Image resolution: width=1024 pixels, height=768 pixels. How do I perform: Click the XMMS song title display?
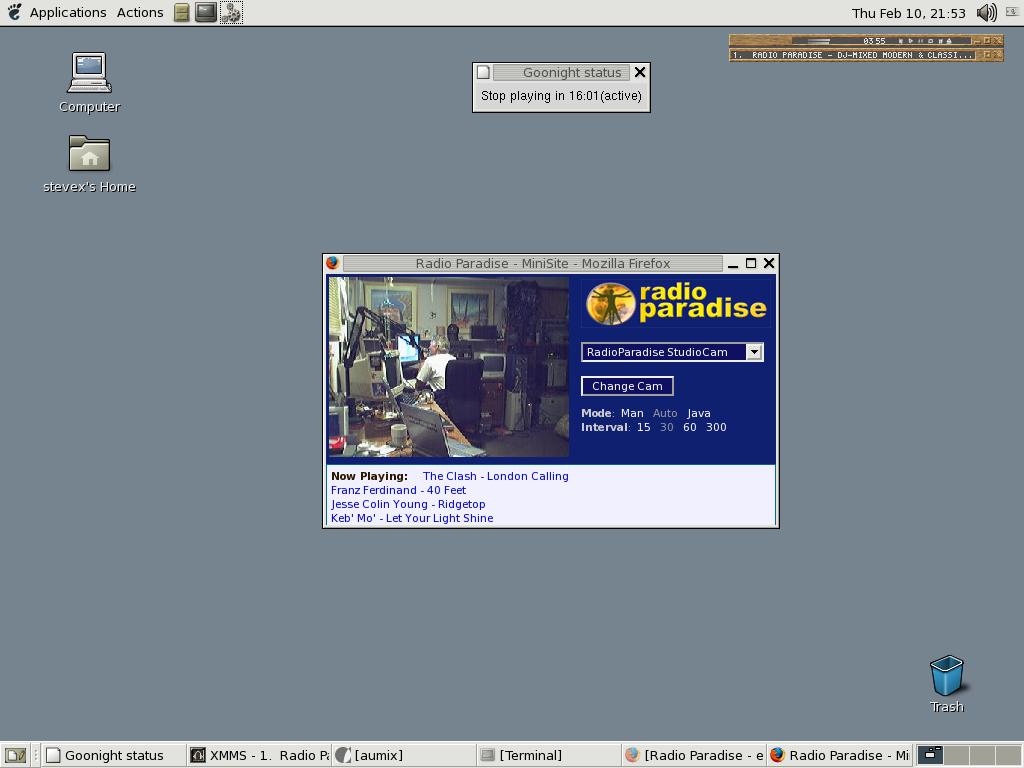[853, 55]
